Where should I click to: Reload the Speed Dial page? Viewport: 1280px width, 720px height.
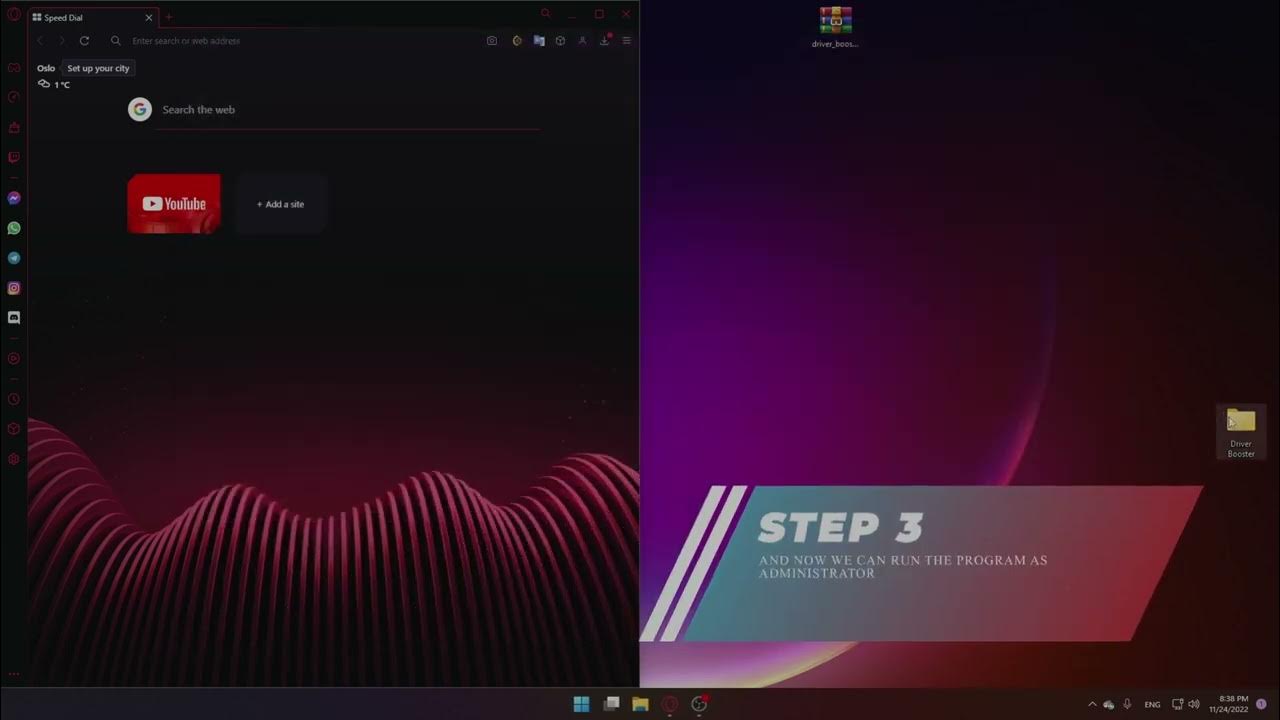[84, 41]
